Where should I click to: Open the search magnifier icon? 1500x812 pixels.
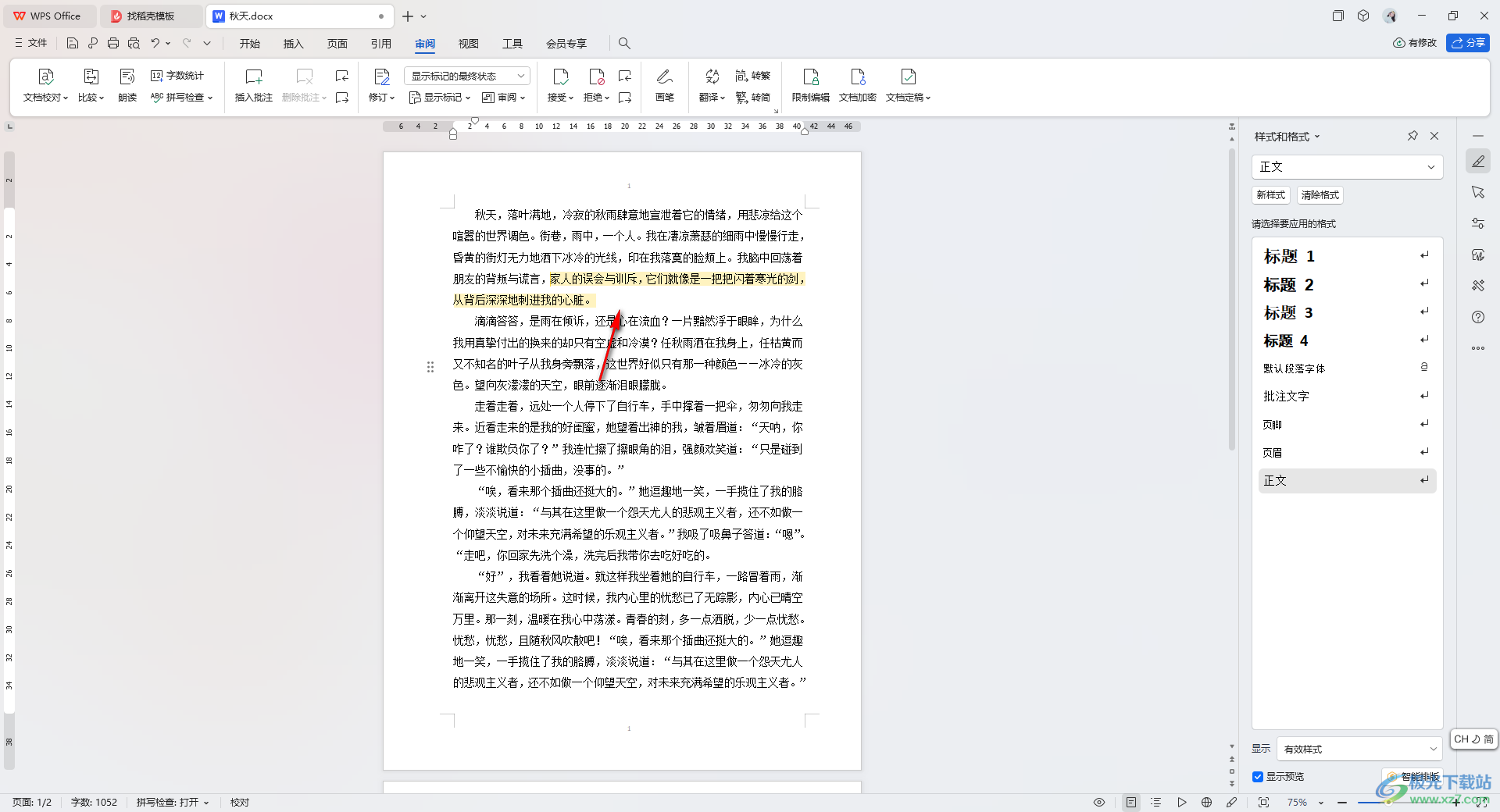pyautogui.click(x=624, y=43)
